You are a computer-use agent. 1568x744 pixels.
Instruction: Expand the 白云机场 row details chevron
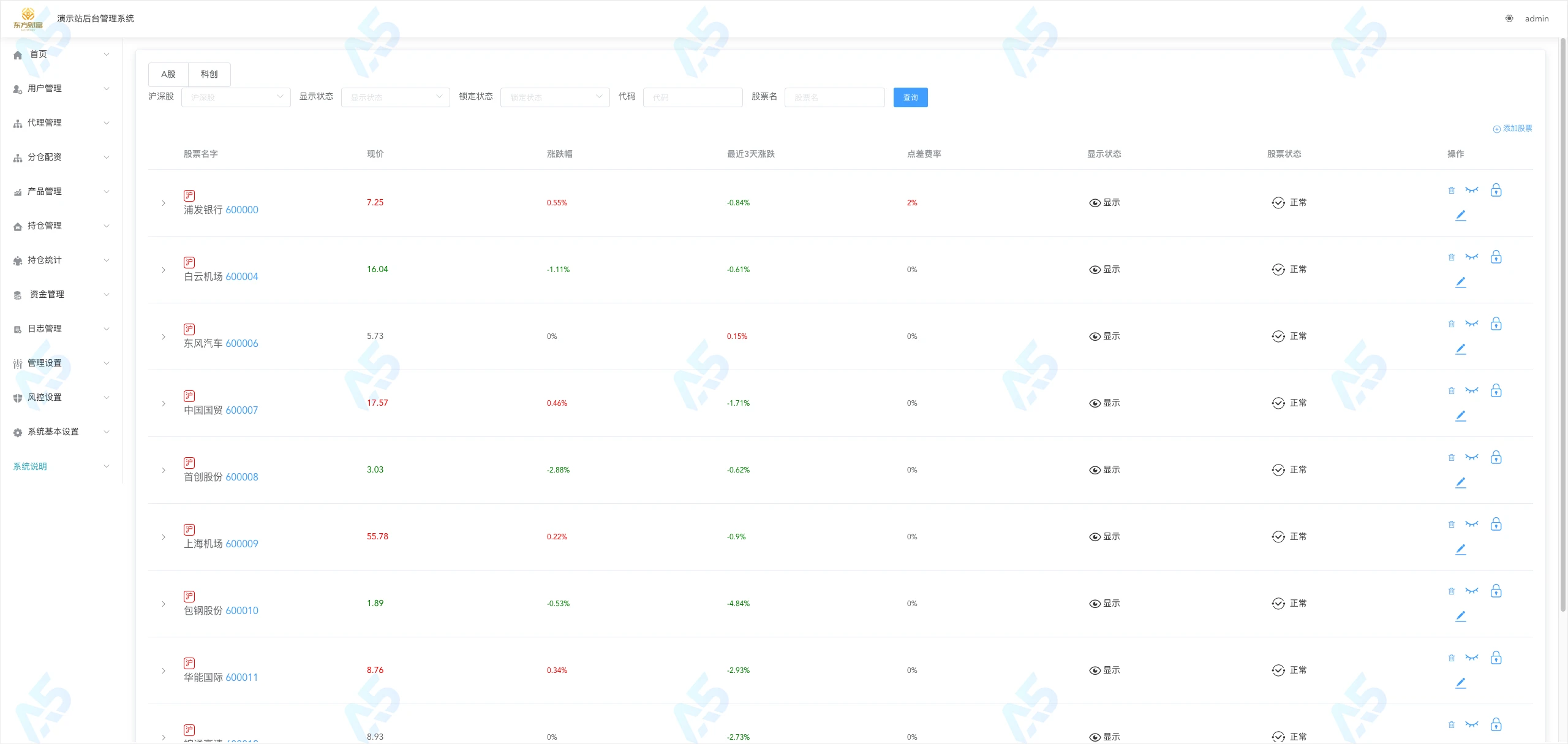pos(164,270)
